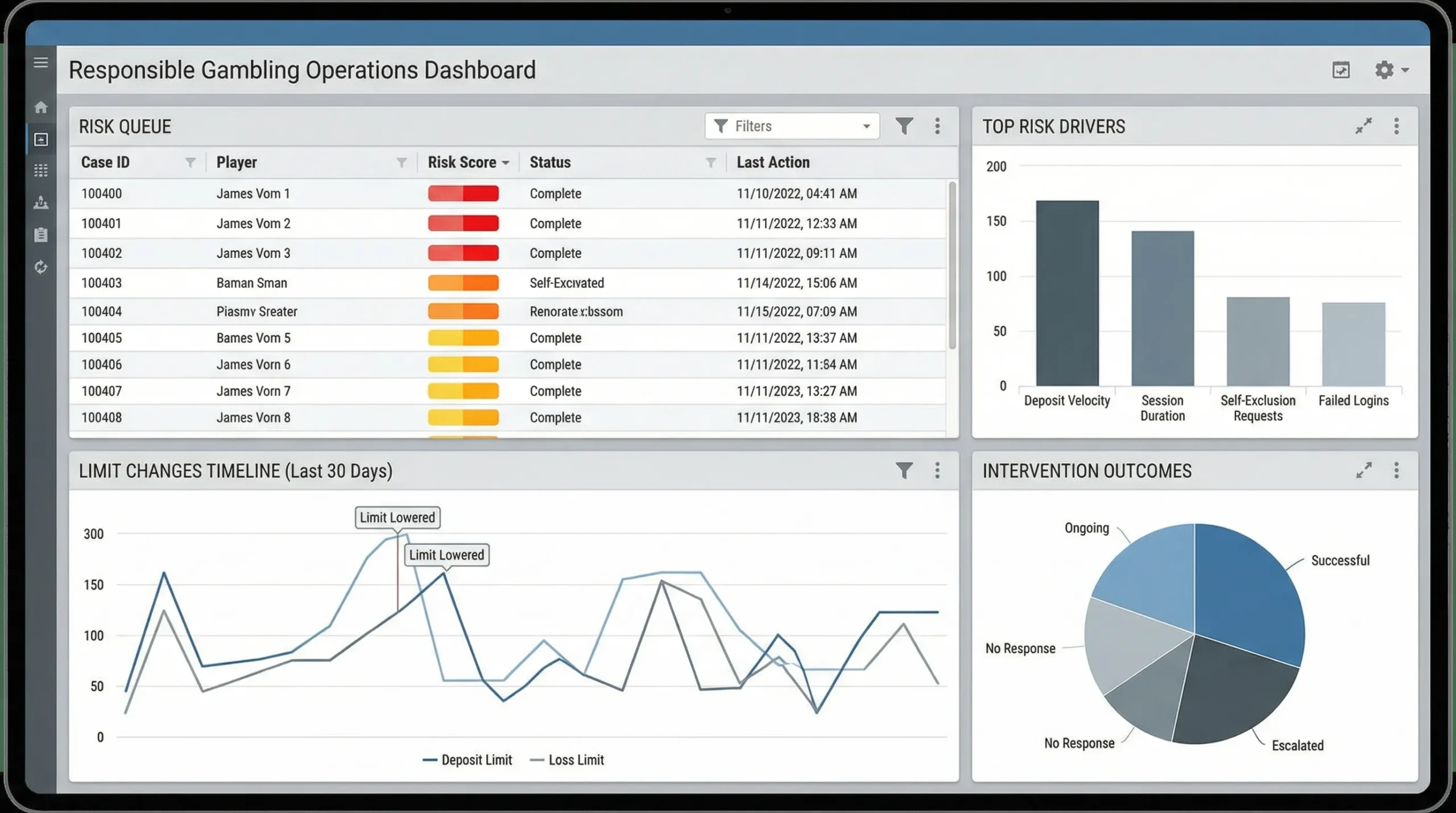This screenshot has height=813, width=1456.
Task: Click the Session Duration bar
Action: 1163,308
